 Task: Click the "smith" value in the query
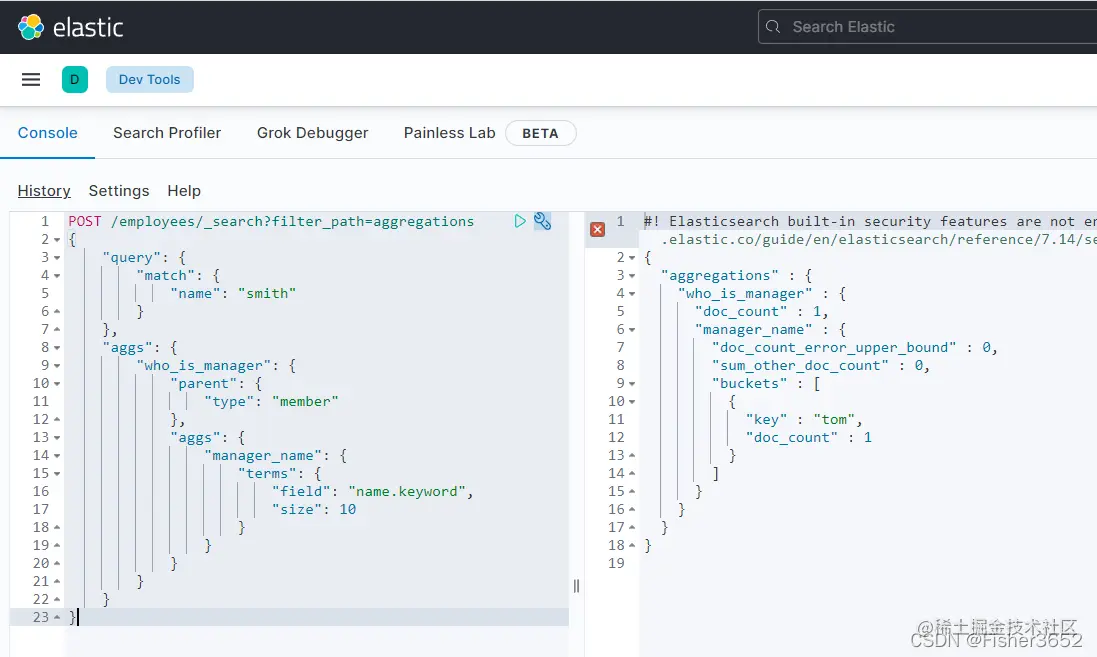[x=267, y=293]
